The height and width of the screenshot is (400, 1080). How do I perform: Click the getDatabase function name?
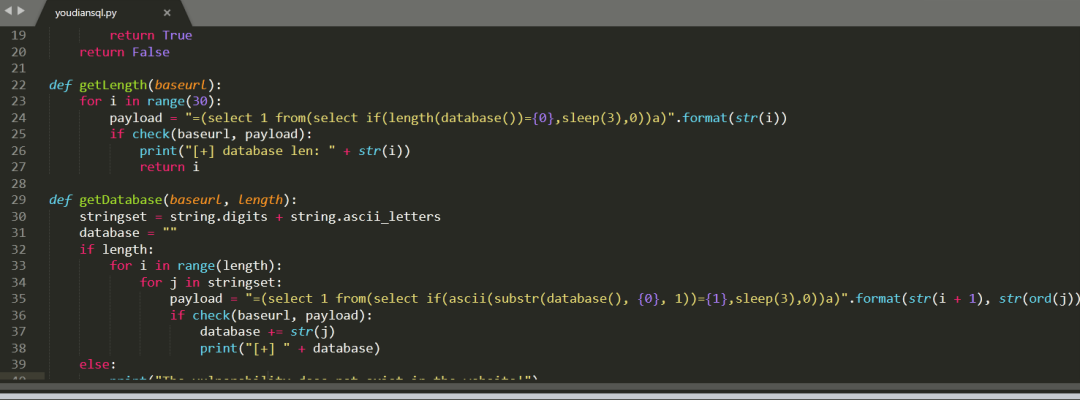(121, 200)
